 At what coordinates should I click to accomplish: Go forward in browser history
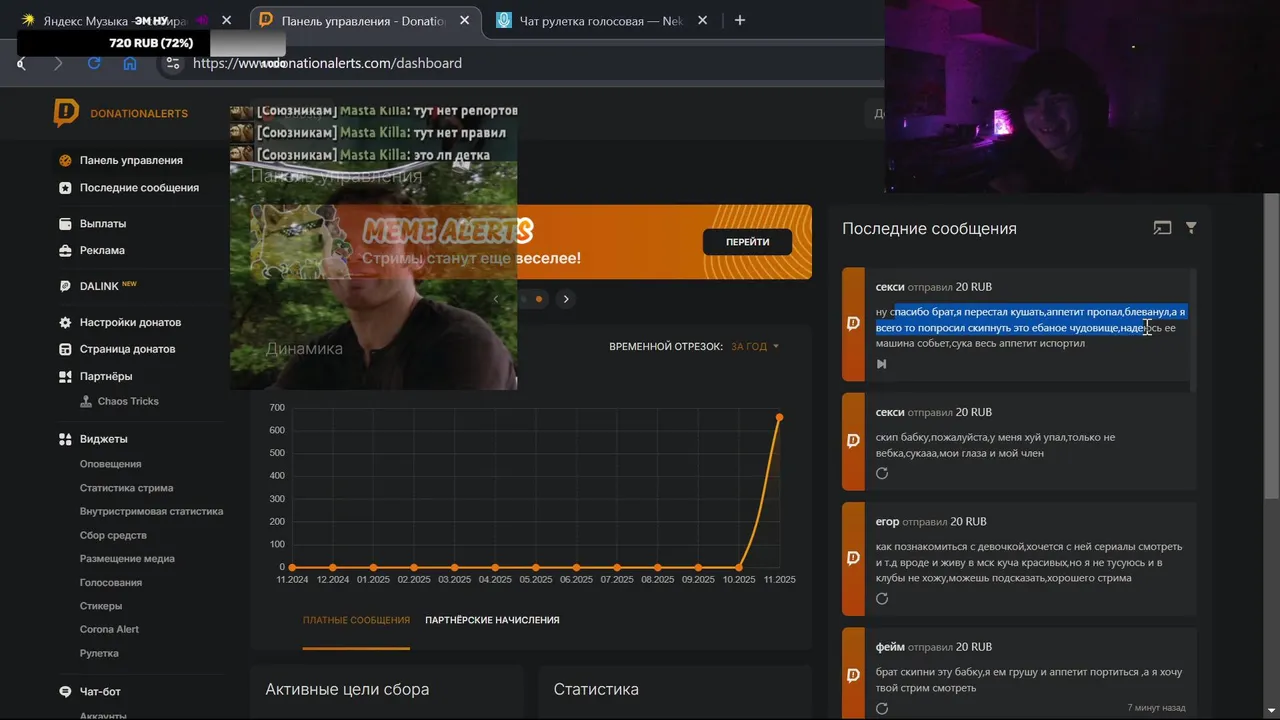[x=57, y=63]
